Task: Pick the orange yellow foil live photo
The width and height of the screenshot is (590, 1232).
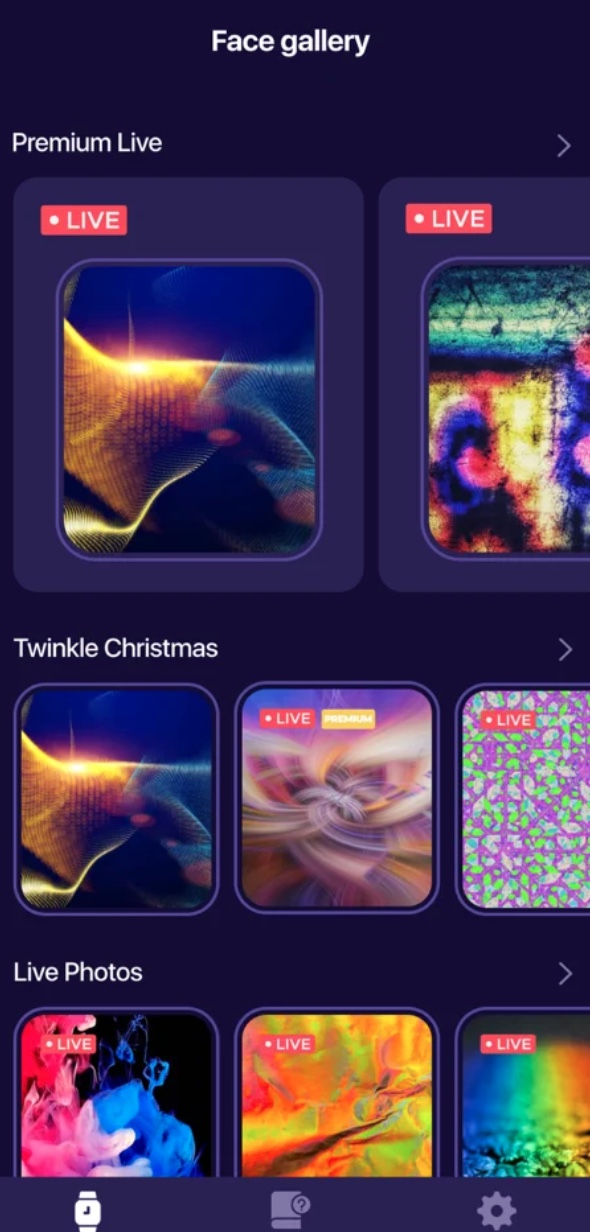Action: point(337,1093)
